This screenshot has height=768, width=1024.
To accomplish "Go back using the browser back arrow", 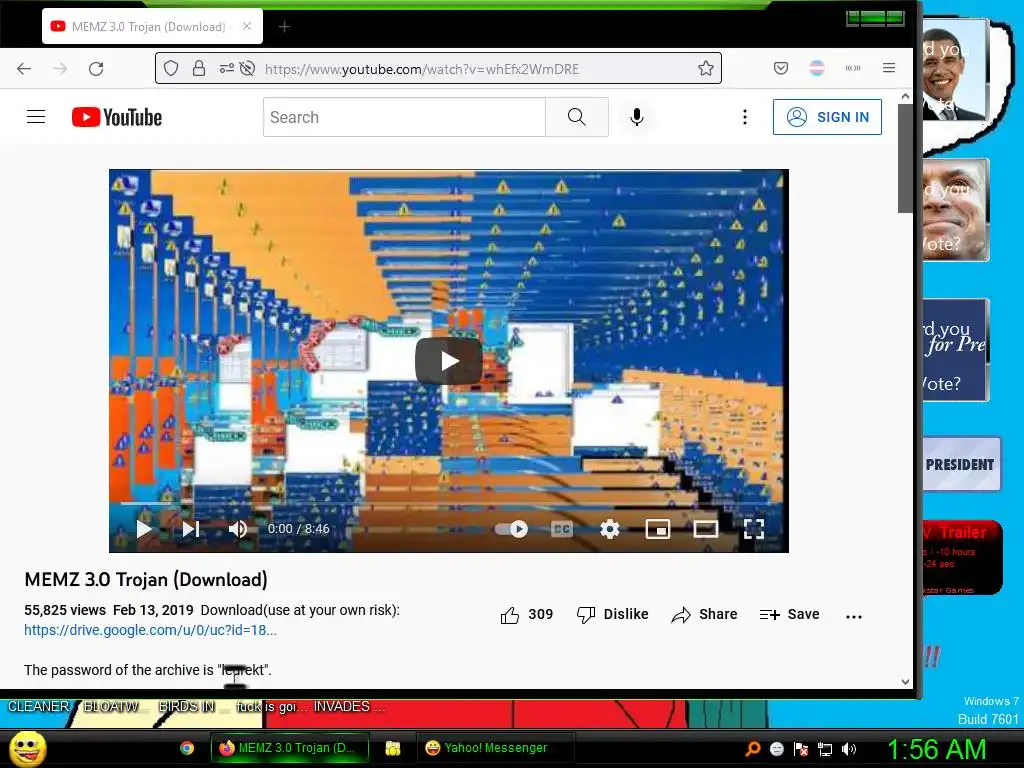I will pos(24,69).
